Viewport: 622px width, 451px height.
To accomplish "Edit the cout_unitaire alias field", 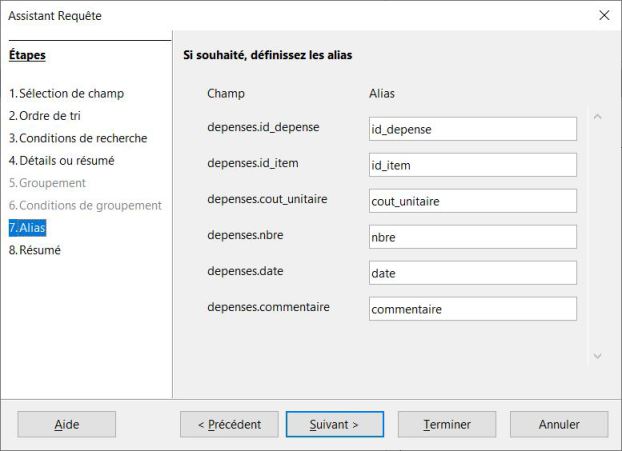I will 472,201.
